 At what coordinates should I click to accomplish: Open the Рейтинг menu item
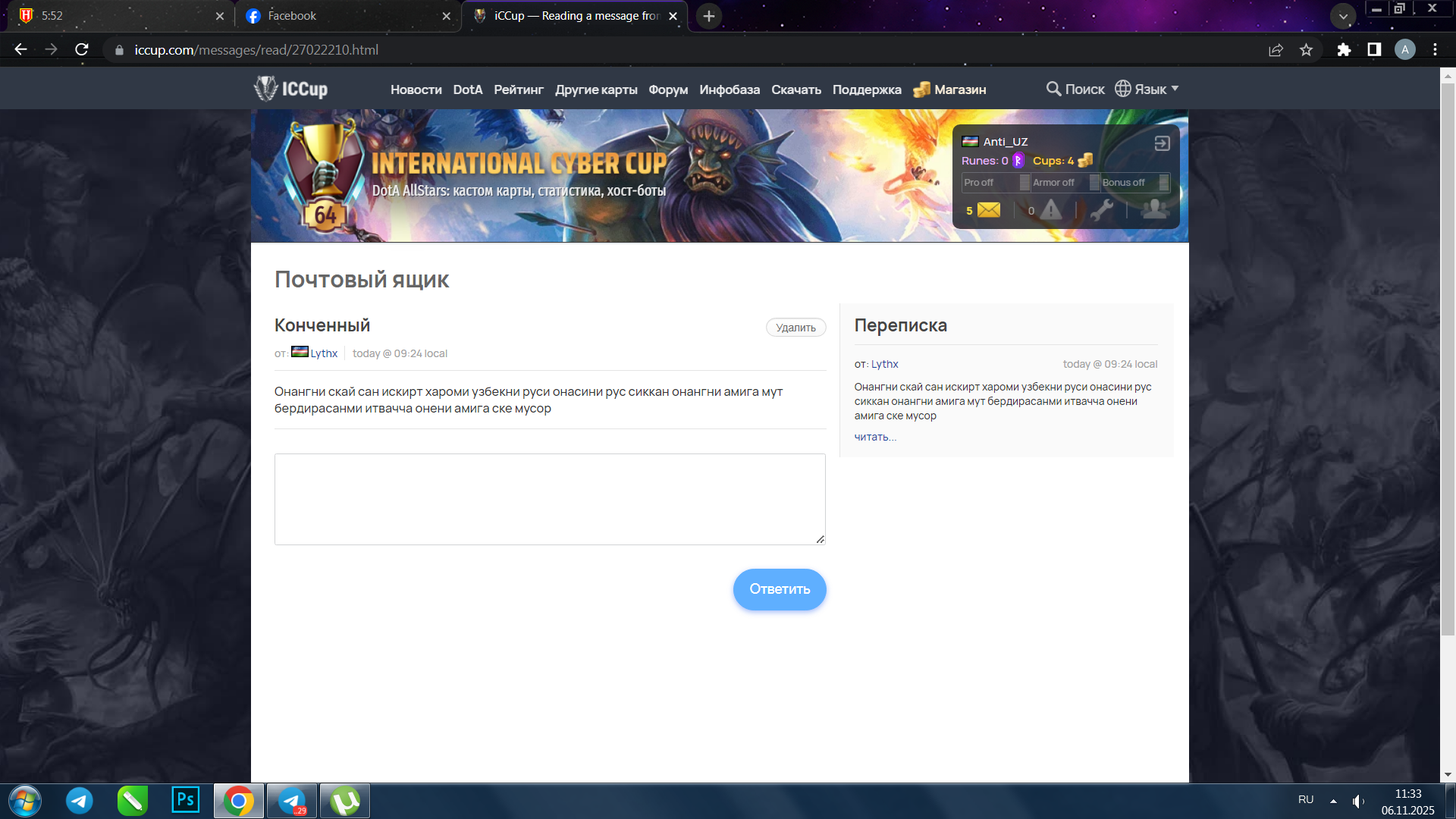(518, 89)
